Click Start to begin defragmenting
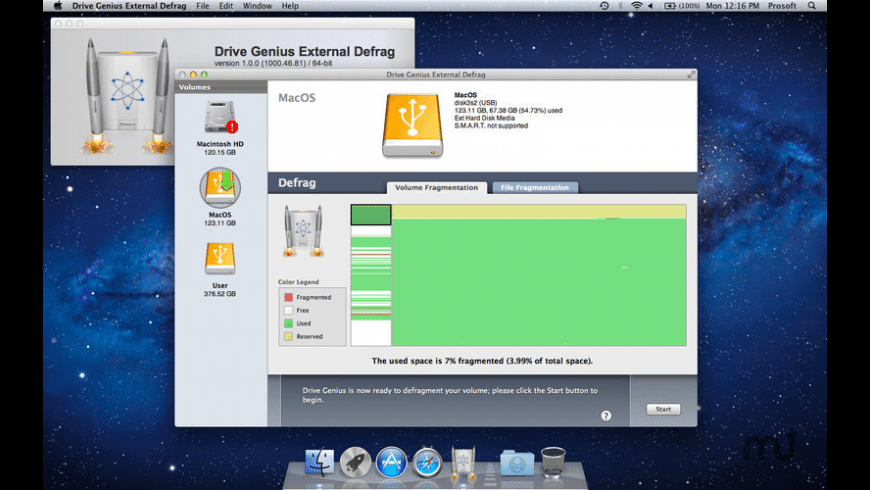This screenshot has height=490, width=870. [663, 409]
